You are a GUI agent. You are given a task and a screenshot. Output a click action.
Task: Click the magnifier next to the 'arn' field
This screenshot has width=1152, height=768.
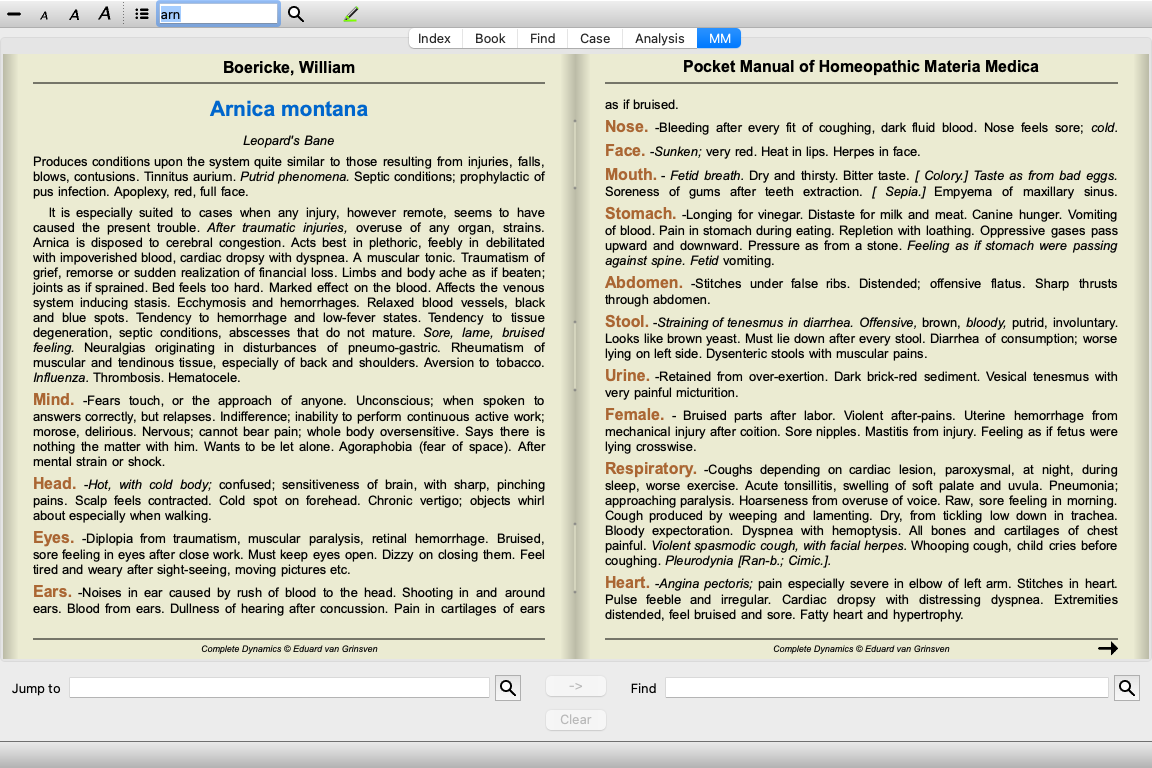296,14
